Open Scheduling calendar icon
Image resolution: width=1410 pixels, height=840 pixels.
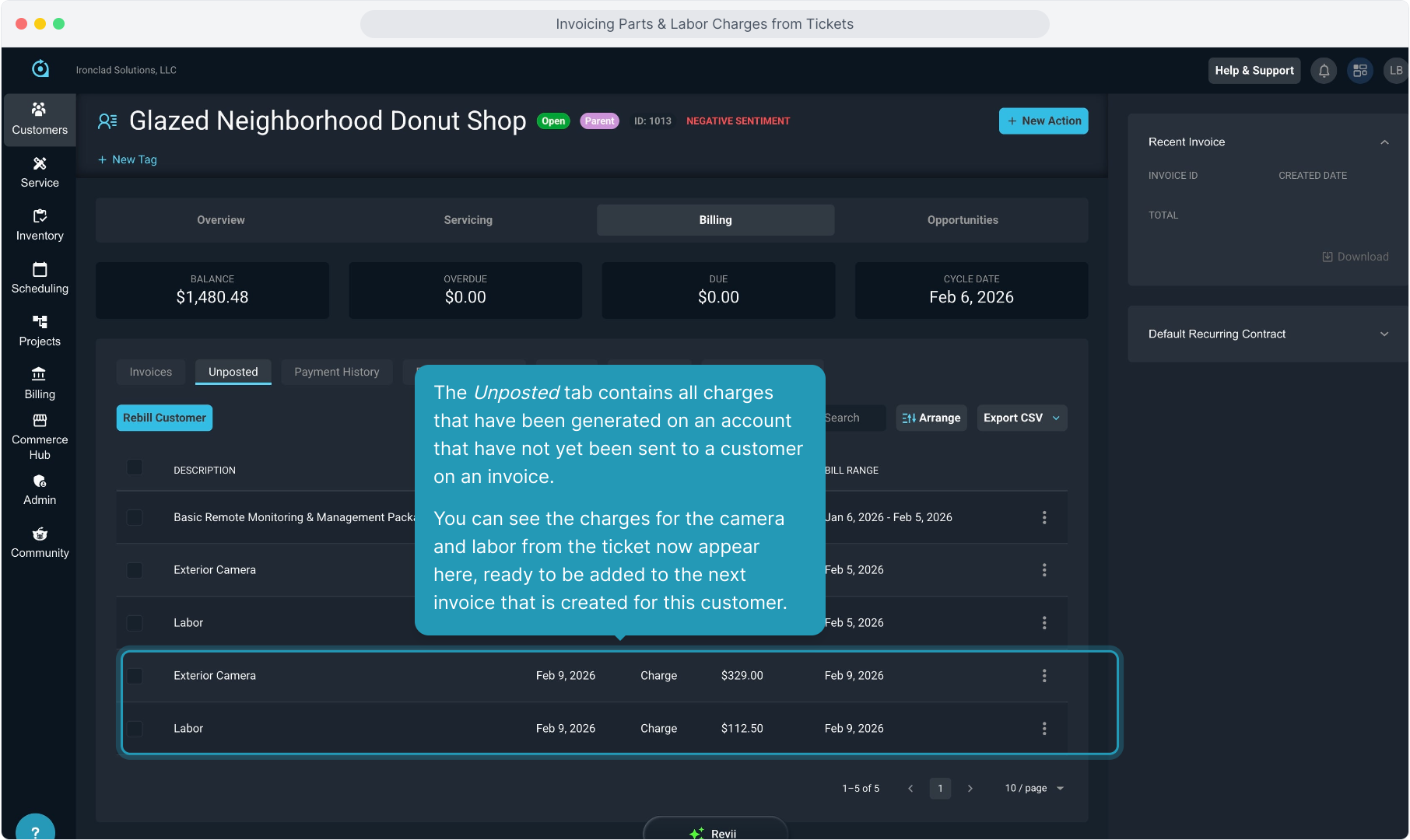point(40,270)
